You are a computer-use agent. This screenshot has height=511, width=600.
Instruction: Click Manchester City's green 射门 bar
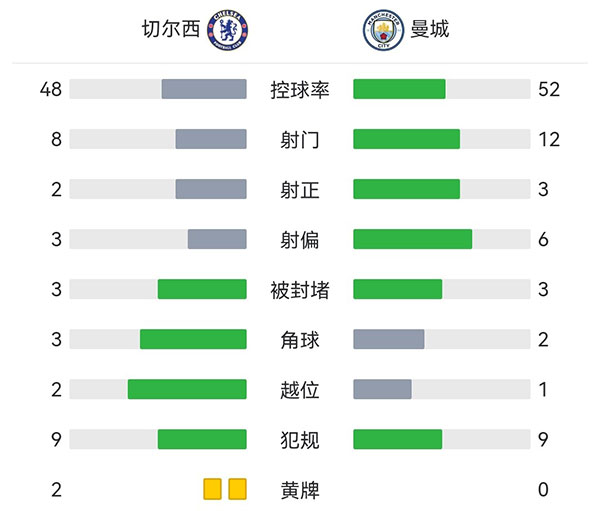pyautogui.click(x=406, y=139)
